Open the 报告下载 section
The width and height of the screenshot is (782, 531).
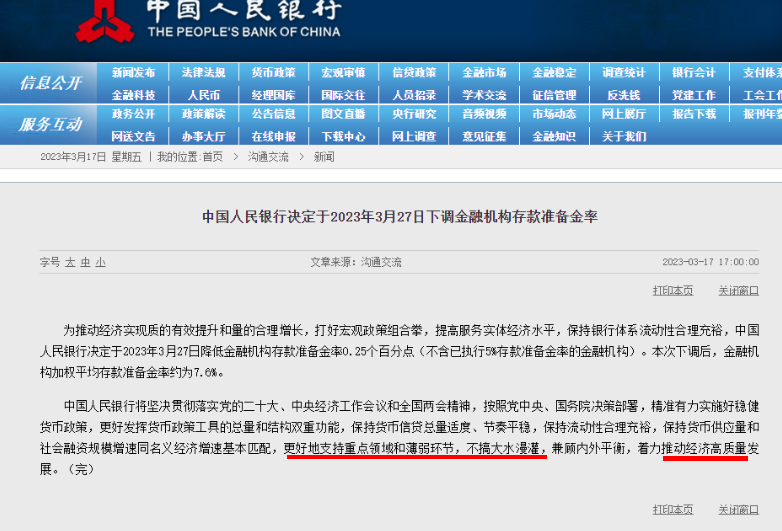[x=694, y=114]
